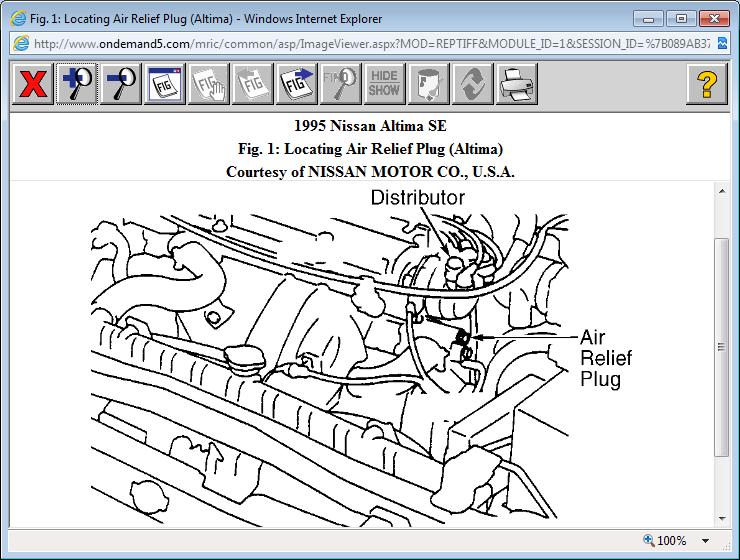The width and height of the screenshot is (740, 560).
Task: Click the red X close viewer icon
Action: [33, 84]
